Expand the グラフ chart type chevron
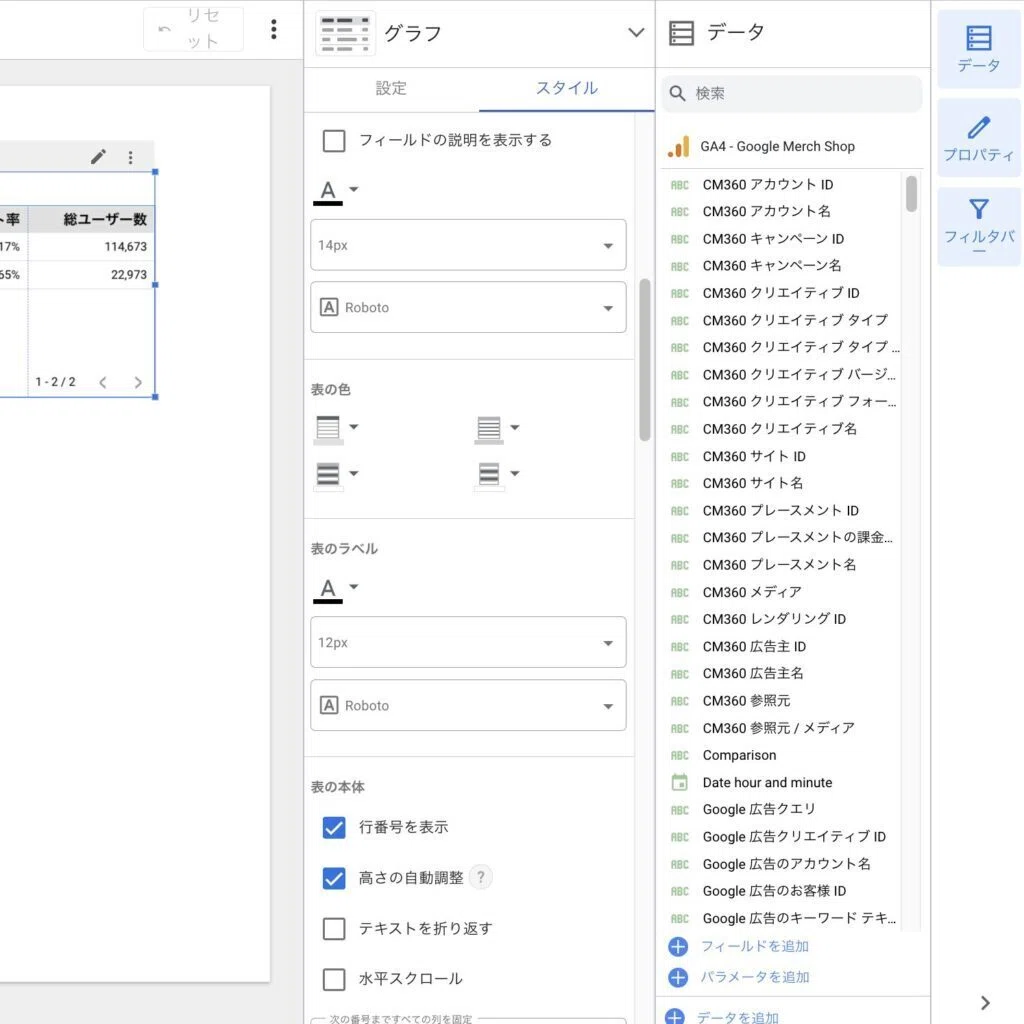 click(x=635, y=33)
